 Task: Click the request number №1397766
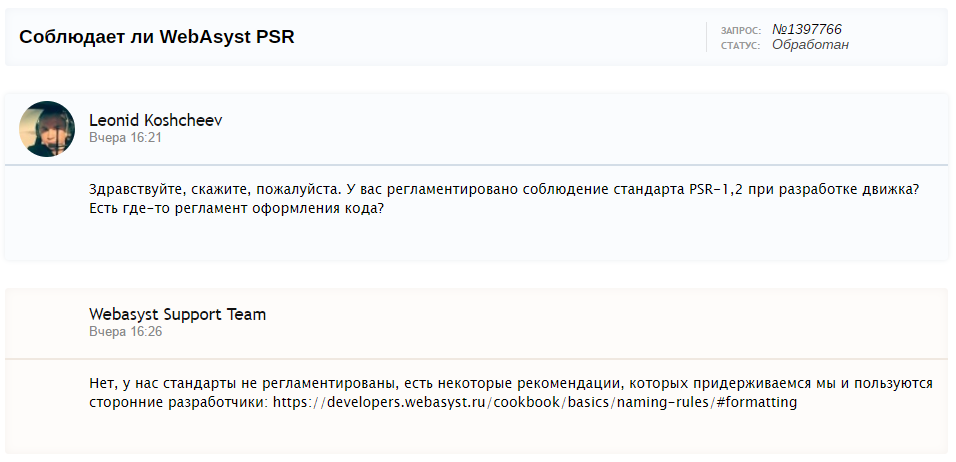[x=807, y=29]
